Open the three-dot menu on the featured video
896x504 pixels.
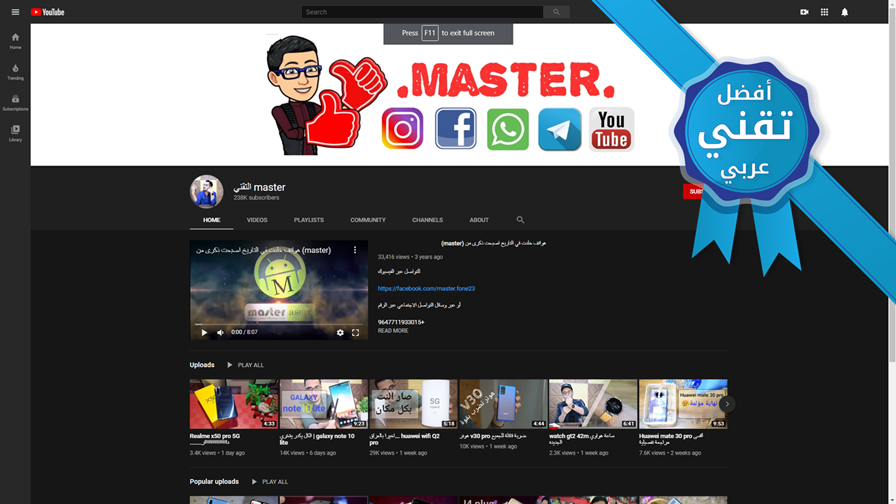click(x=355, y=250)
